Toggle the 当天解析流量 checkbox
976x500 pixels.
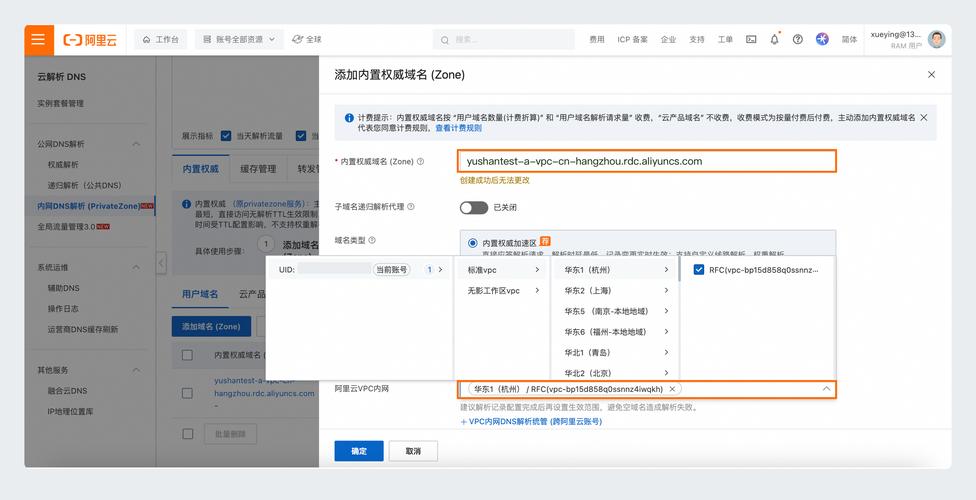click(x=226, y=136)
